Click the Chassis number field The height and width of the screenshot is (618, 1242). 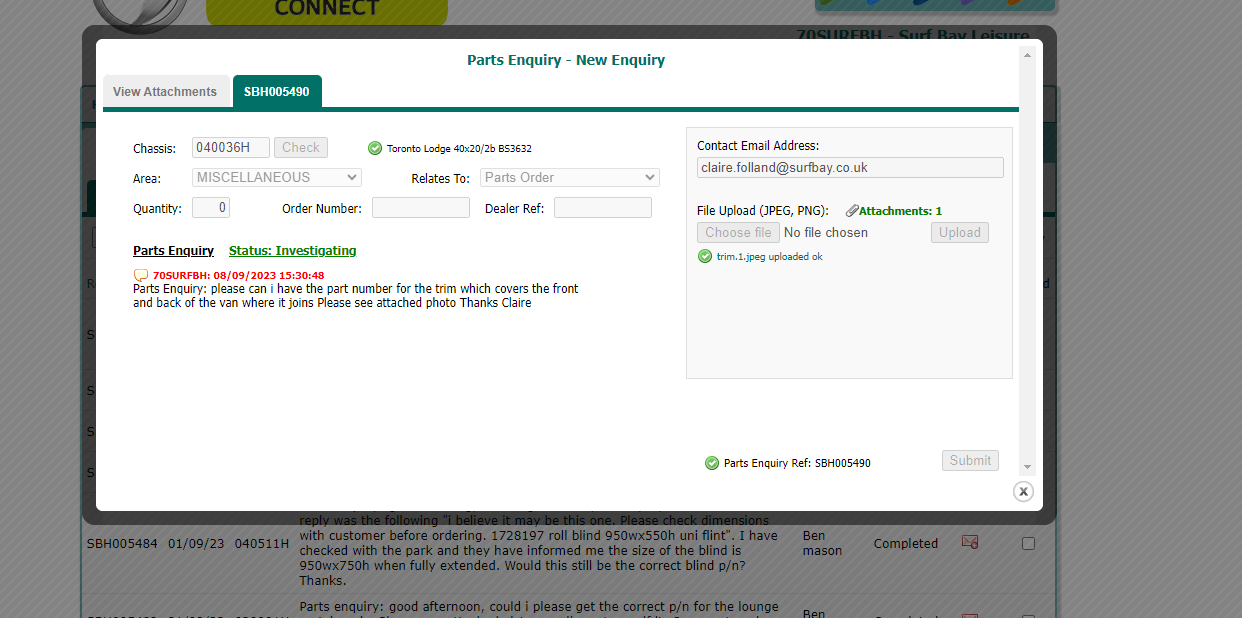231,148
